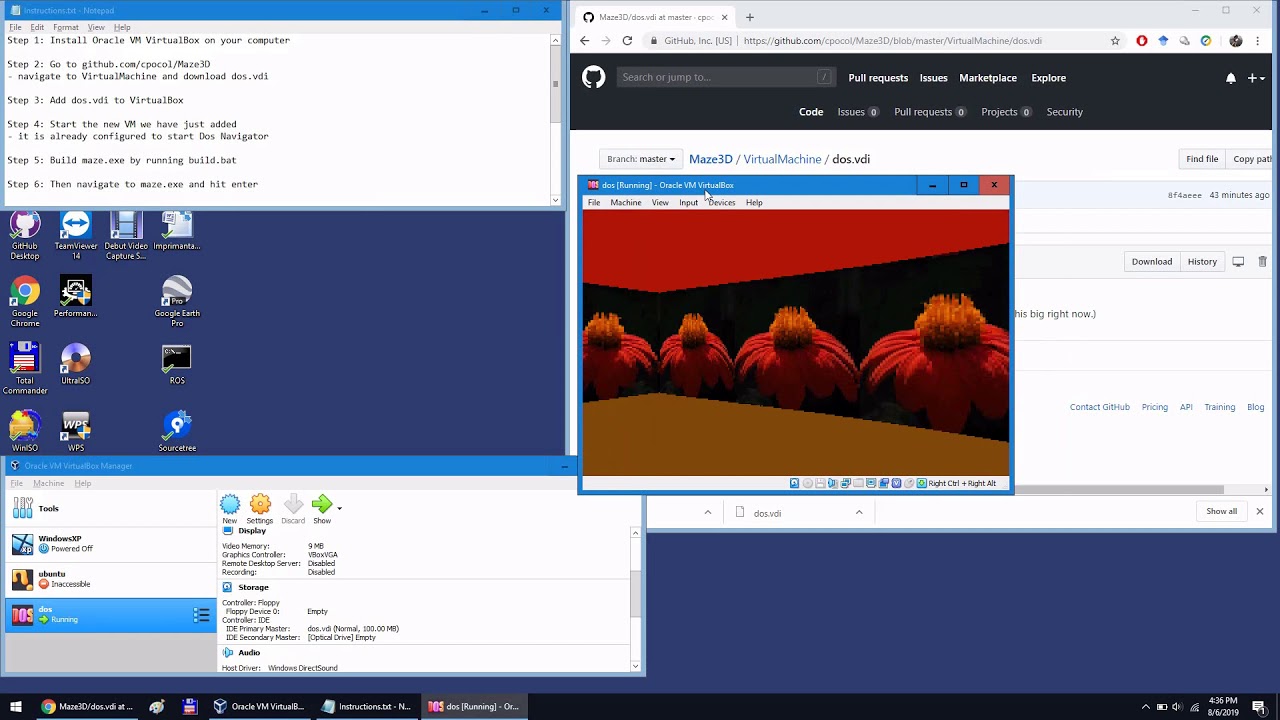Screen dimensions: 1280x720
Task: Click the network adapter icon in VM status bar
Action: click(846, 483)
